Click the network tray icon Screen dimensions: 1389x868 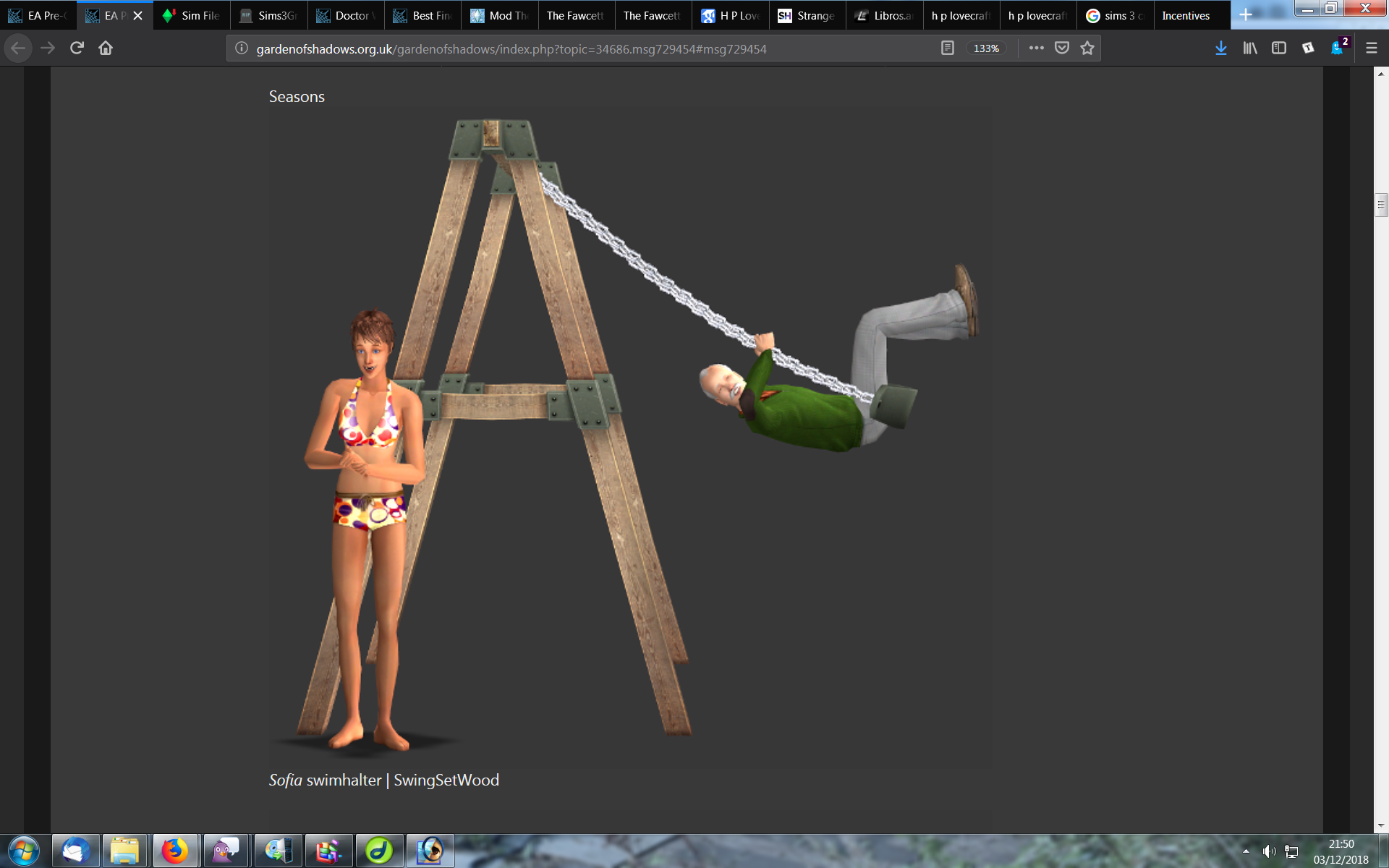coord(1291,851)
